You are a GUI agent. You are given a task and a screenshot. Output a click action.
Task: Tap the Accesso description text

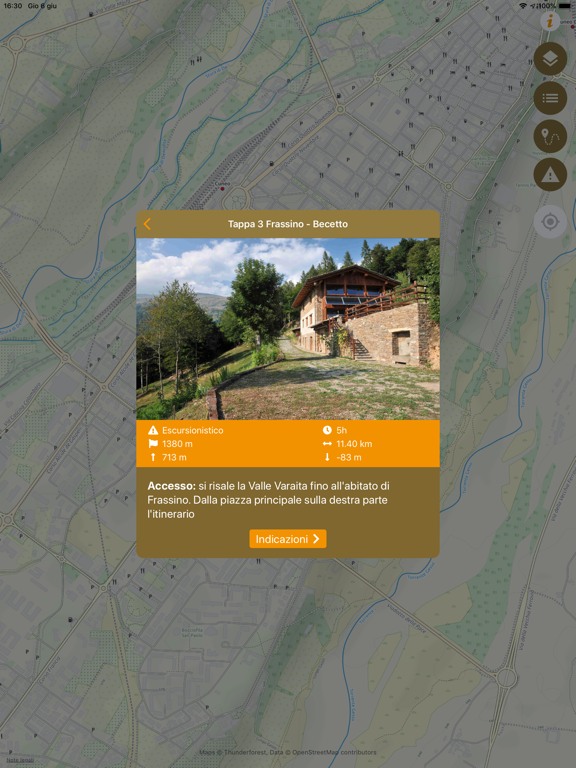268,500
